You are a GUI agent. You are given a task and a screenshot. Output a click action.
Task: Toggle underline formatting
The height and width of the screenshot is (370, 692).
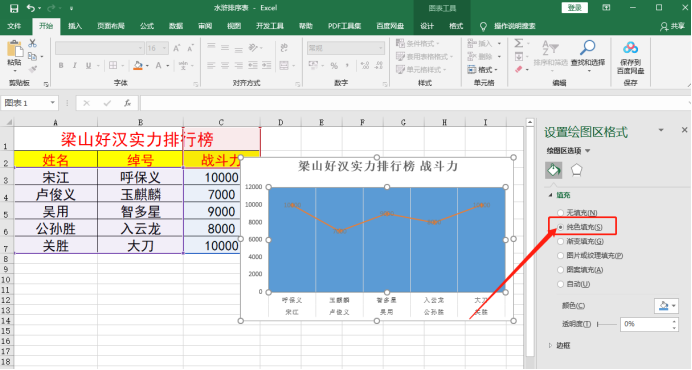click(88, 65)
